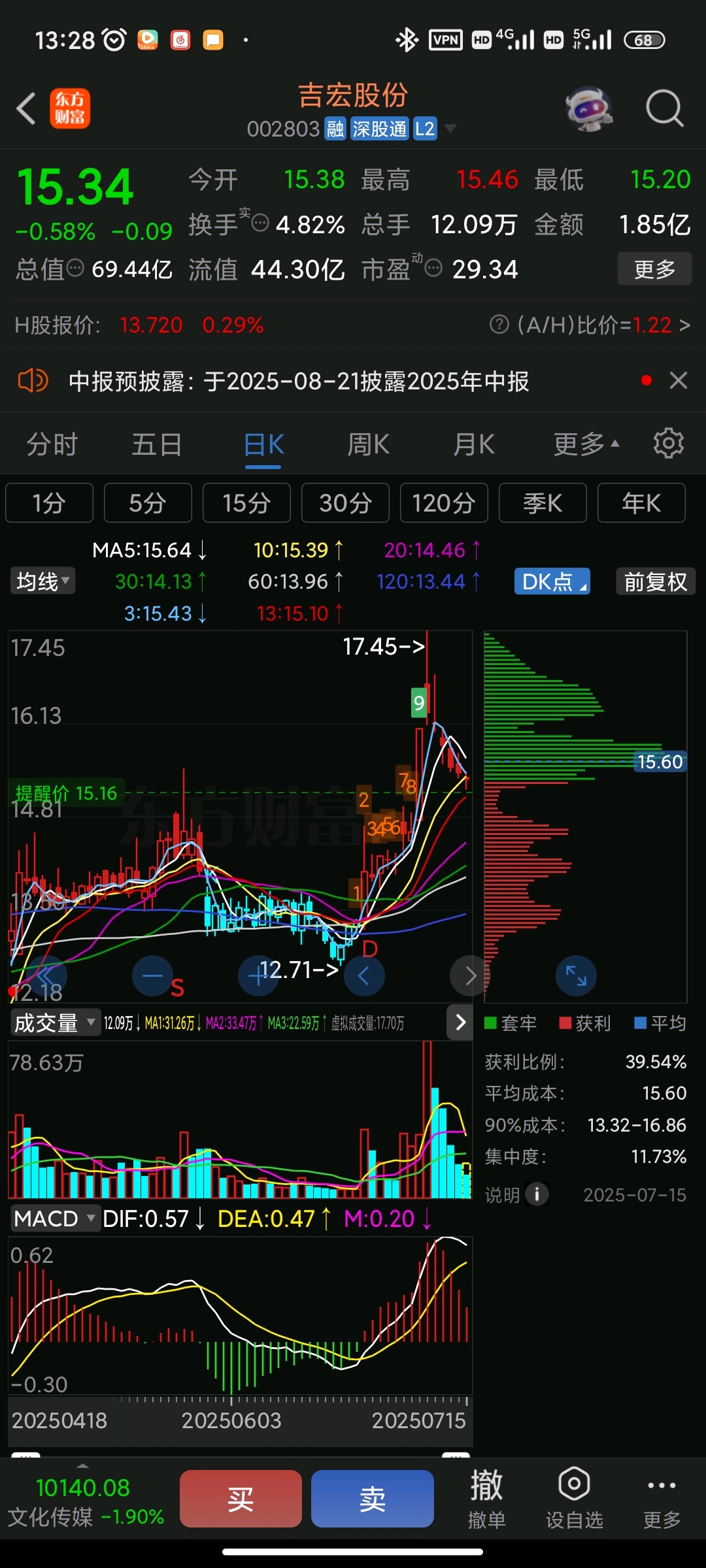
Task: Tap the search magnifier icon
Action: coord(665,108)
